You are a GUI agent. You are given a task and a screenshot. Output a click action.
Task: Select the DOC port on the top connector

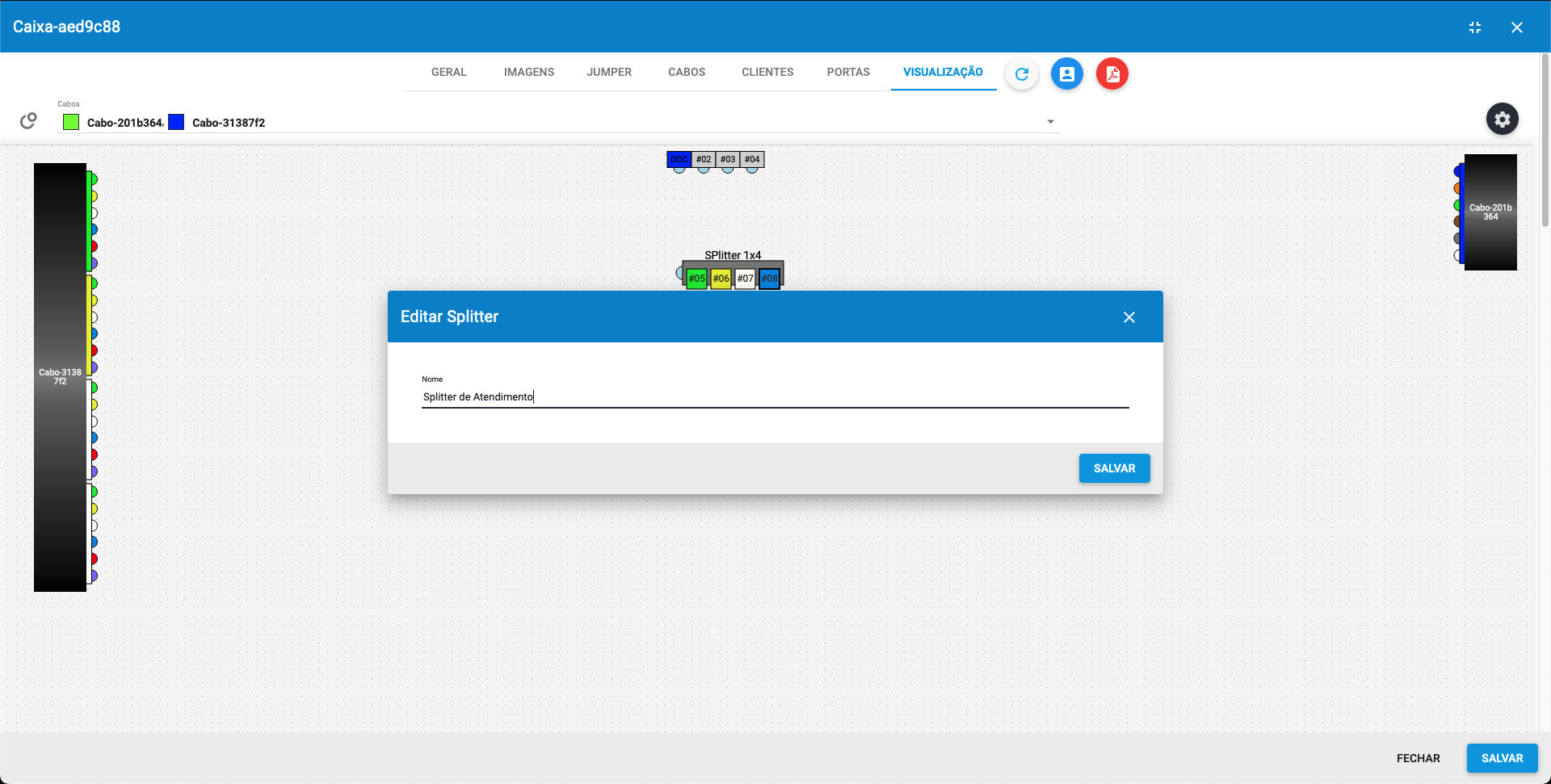(679, 159)
